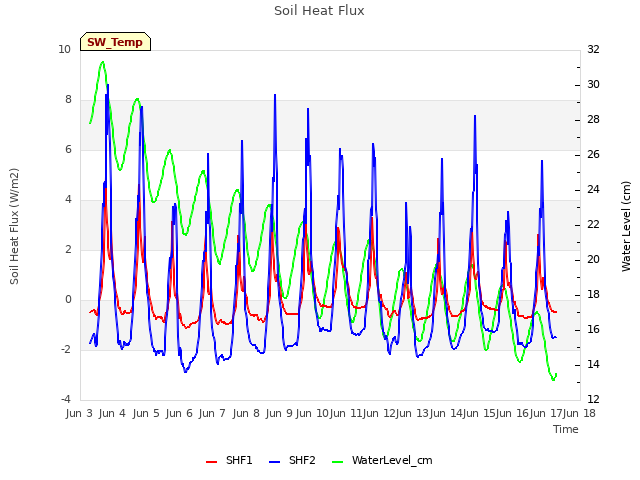Click the Time x-axis label

pyautogui.click(x=566, y=429)
